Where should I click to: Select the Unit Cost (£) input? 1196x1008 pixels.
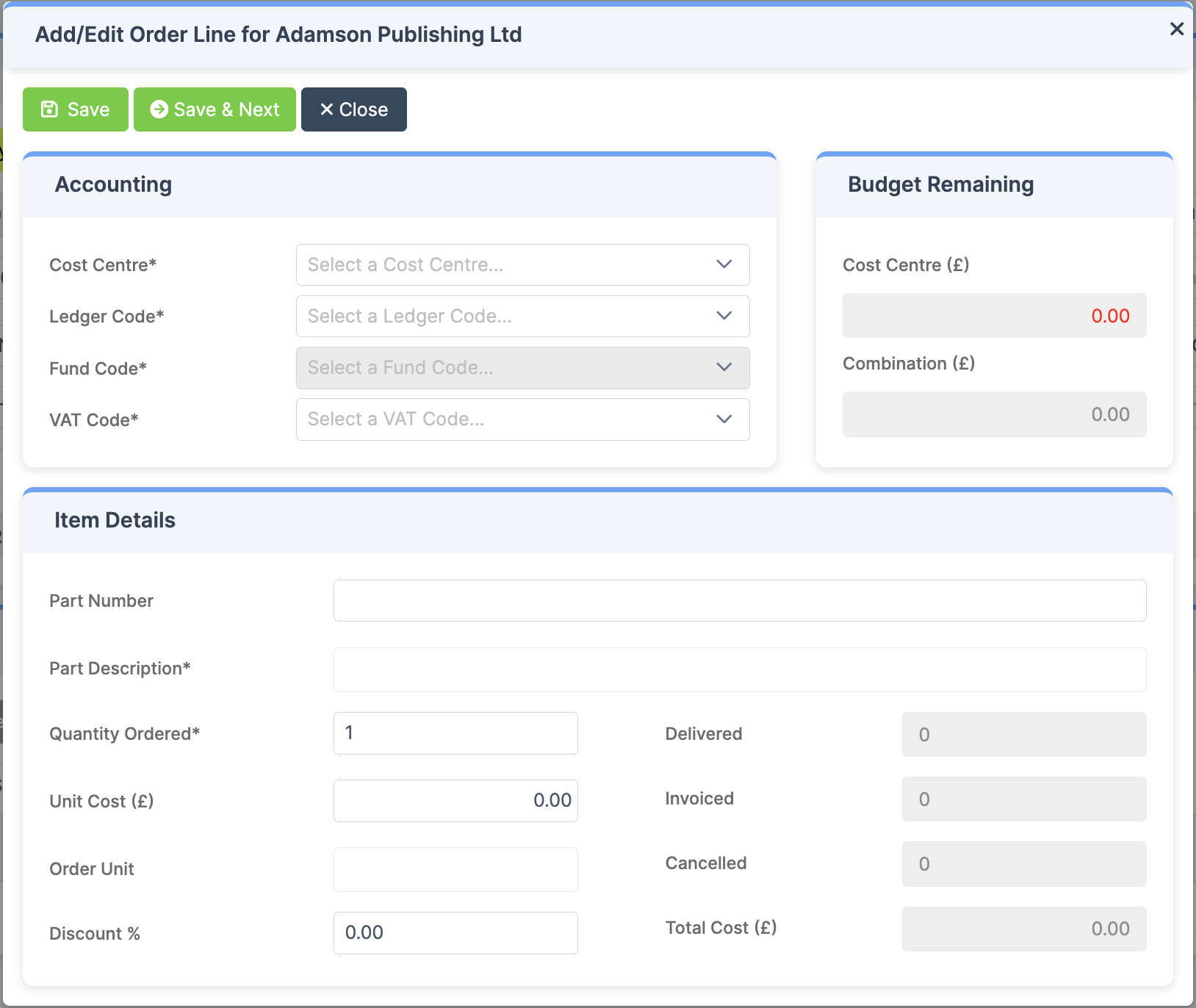point(455,801)
